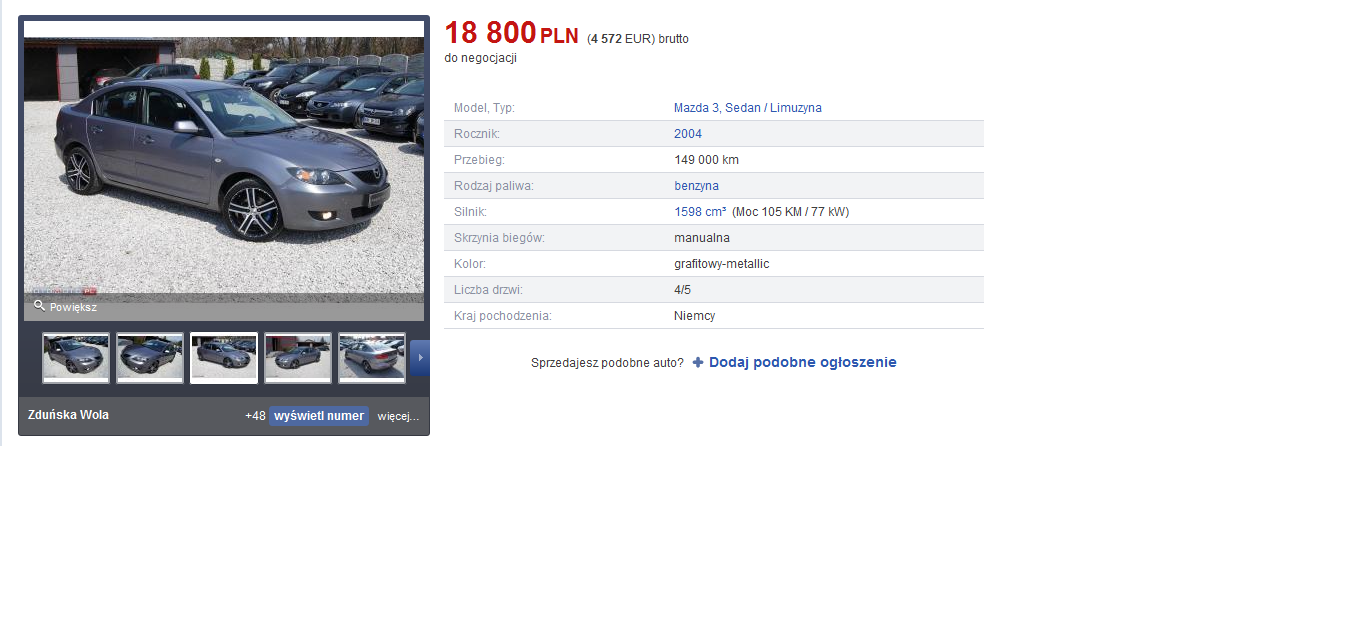
Task: Select the third, highlighted car thumbnail
Action: (224, 358)
